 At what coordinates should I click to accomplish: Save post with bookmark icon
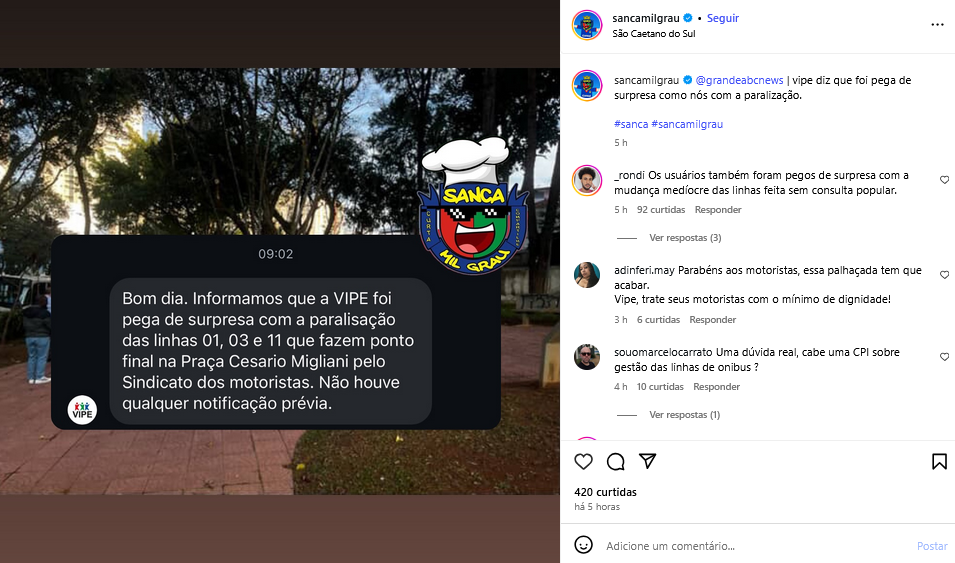(x=939, y=462)
